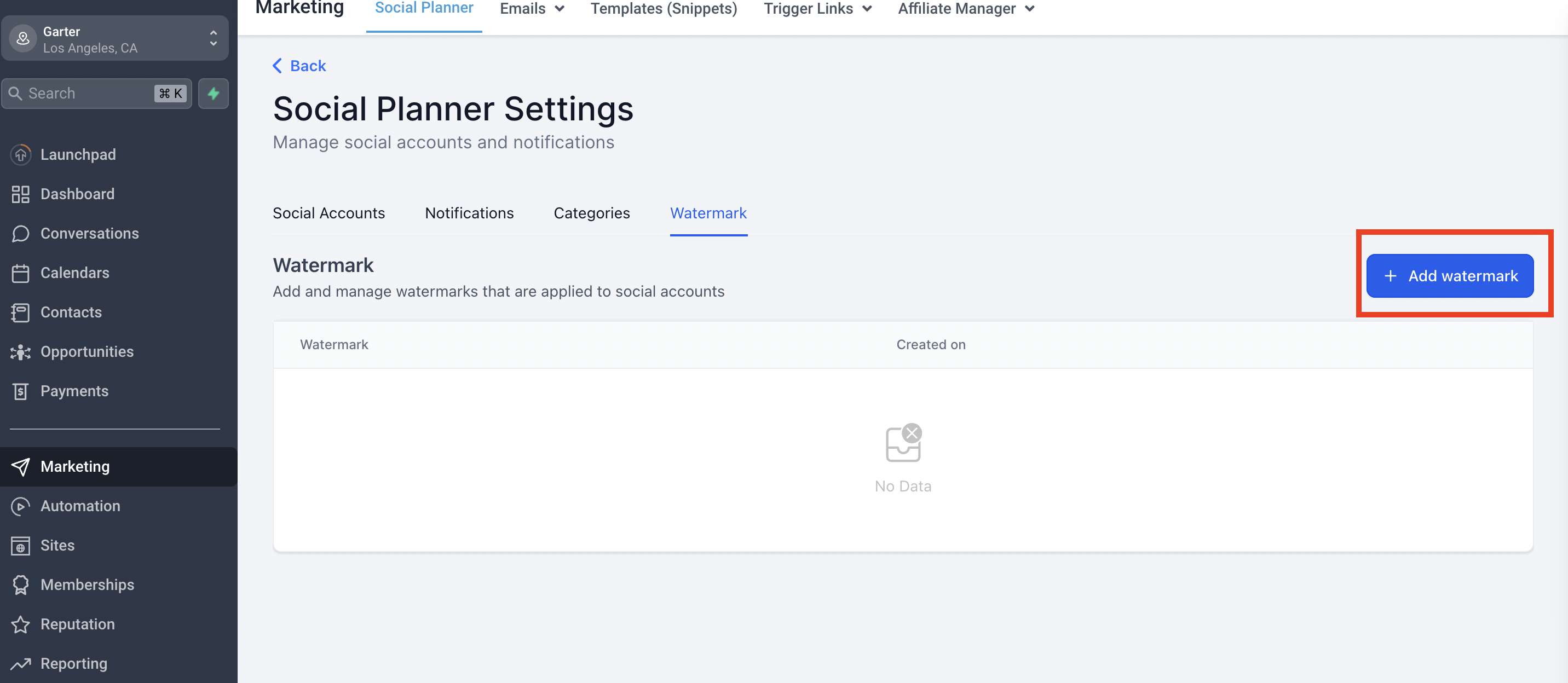Click the Conversations chat bubble icon

21,234
